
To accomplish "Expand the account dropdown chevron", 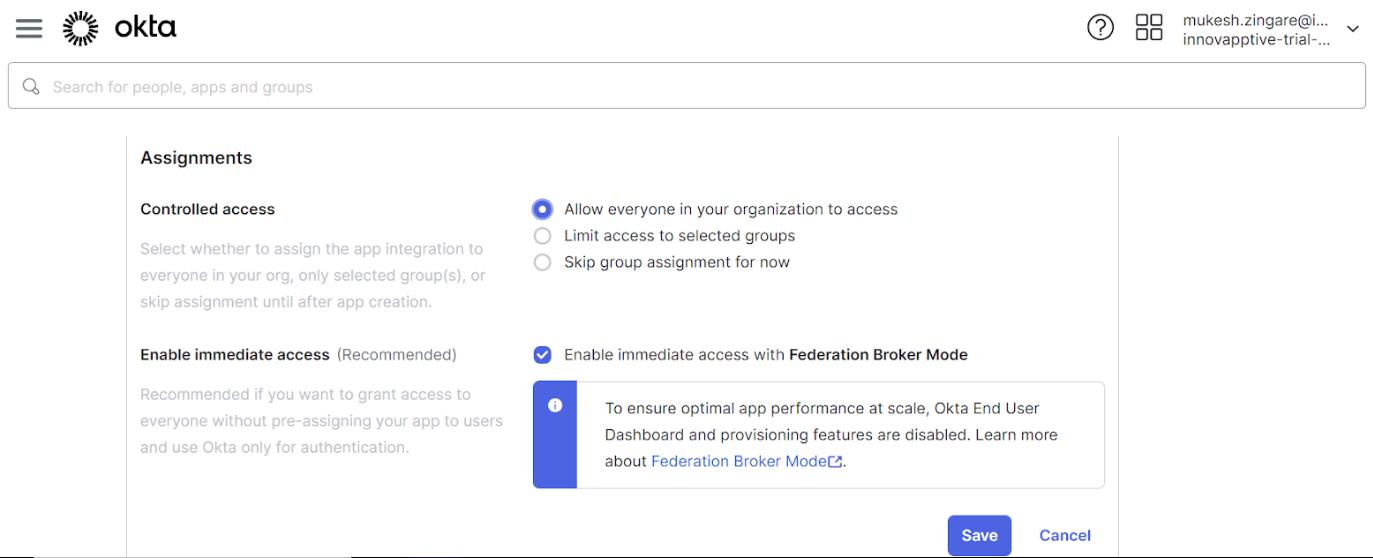I will (1353, 29).
